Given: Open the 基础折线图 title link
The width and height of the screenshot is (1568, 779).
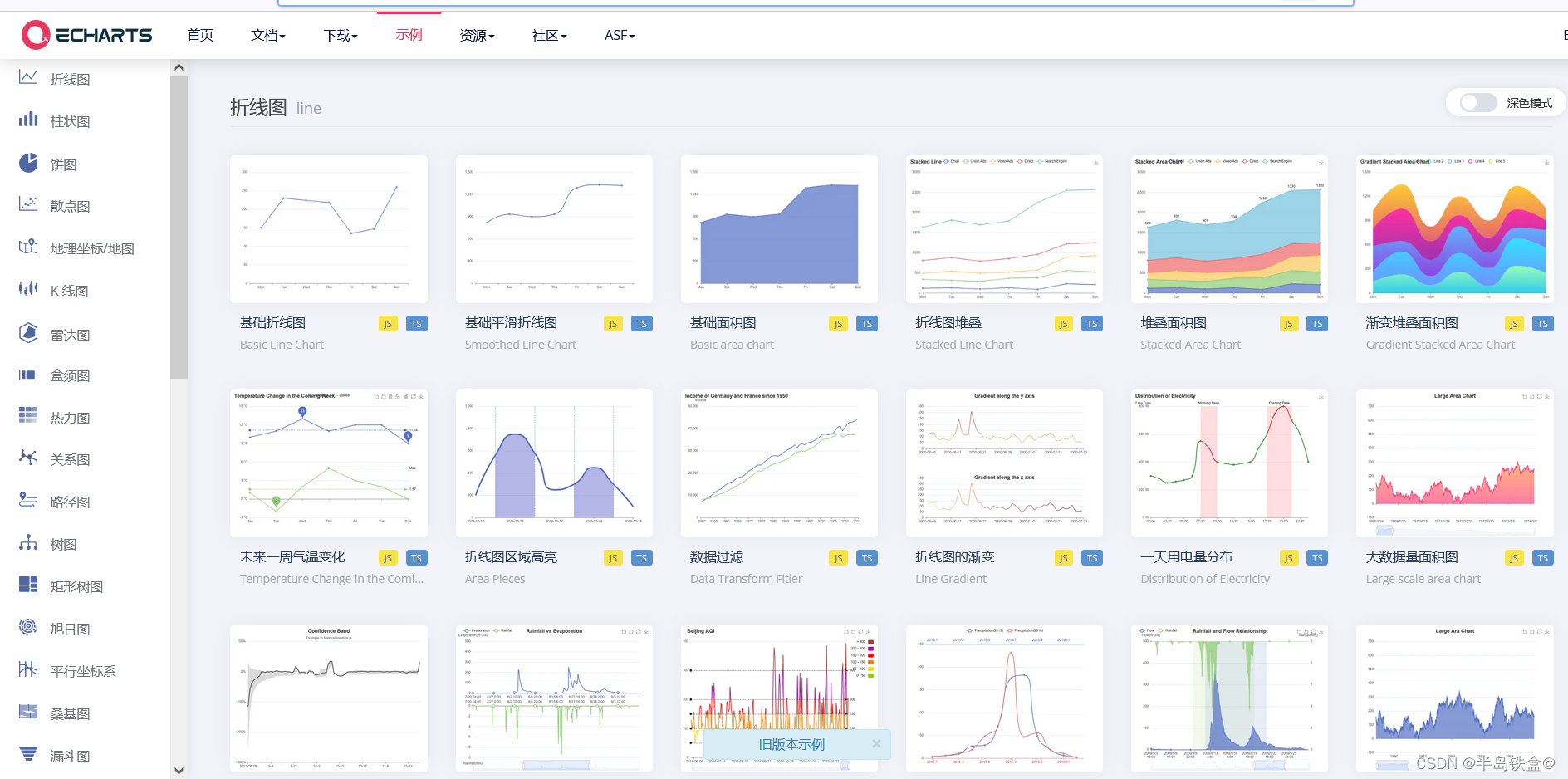Looking at the screenshot, I should [272, 323].
